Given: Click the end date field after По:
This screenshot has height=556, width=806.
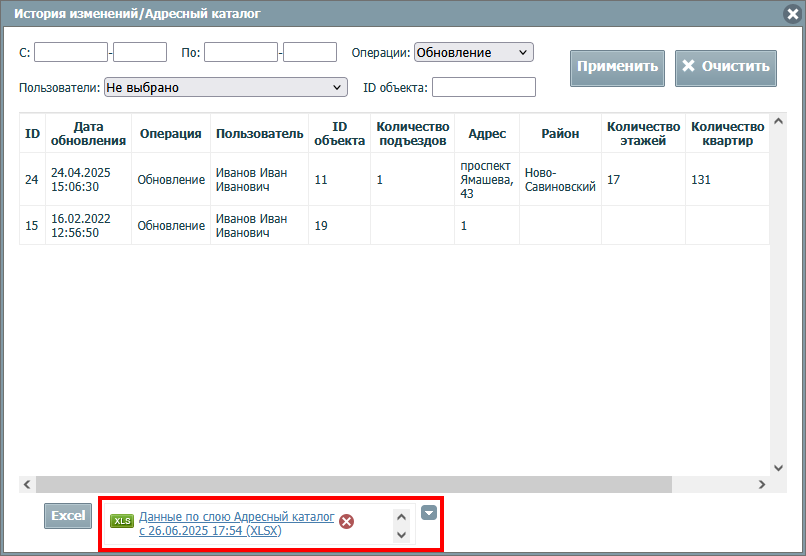Looking at the screenshot, I should point(241,52).
